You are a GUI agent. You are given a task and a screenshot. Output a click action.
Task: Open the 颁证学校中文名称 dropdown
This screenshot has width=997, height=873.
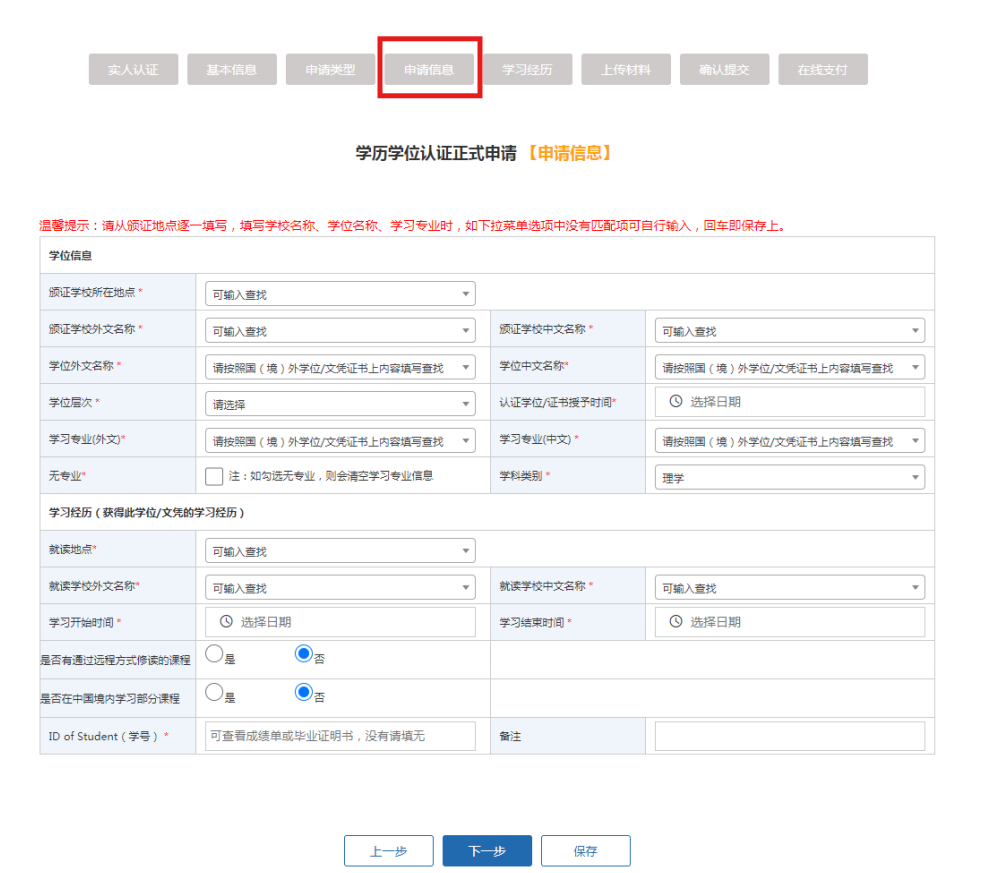tap(790, 330)
